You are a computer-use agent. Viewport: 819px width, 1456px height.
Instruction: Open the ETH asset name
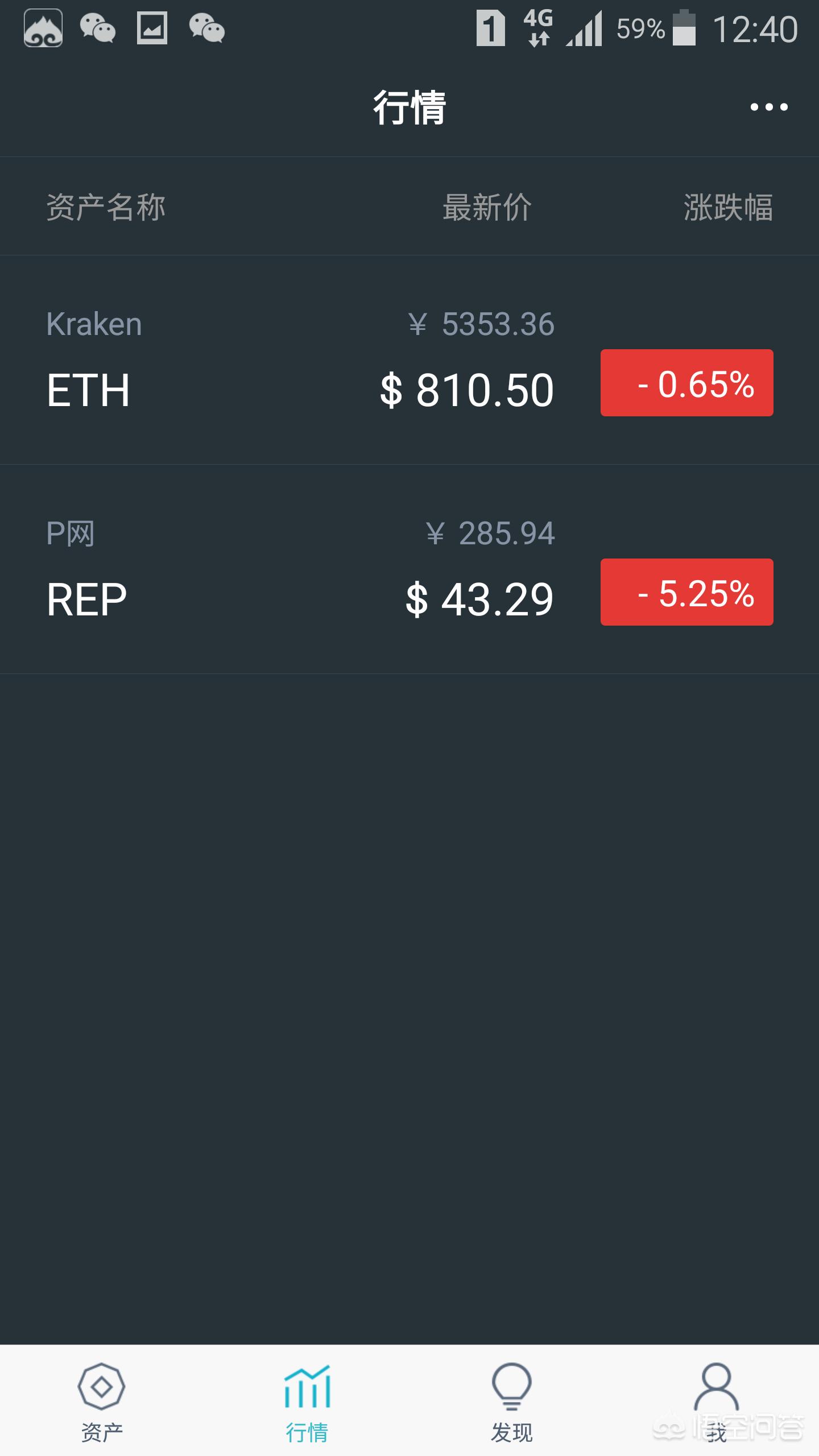pyautogui.click(x=88, y=390)
